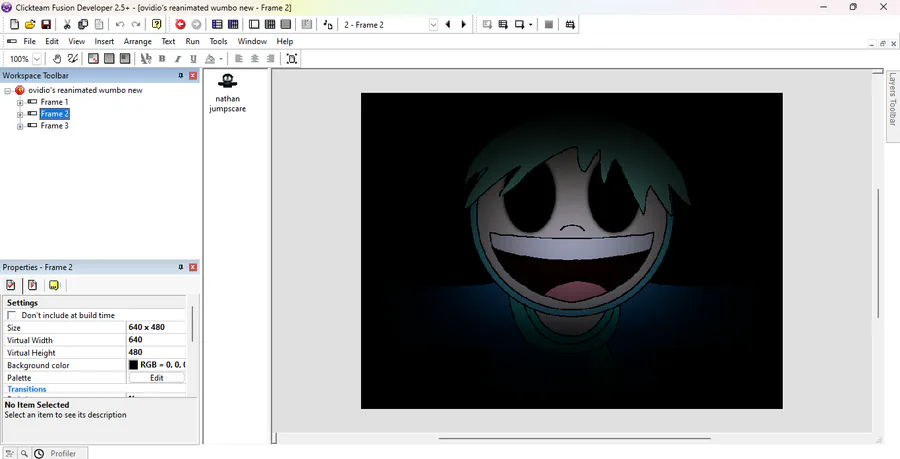Click the Cut scissors icon
This screenshot has width=900, height=459.
pyautogui.click(x=67, y=25)
